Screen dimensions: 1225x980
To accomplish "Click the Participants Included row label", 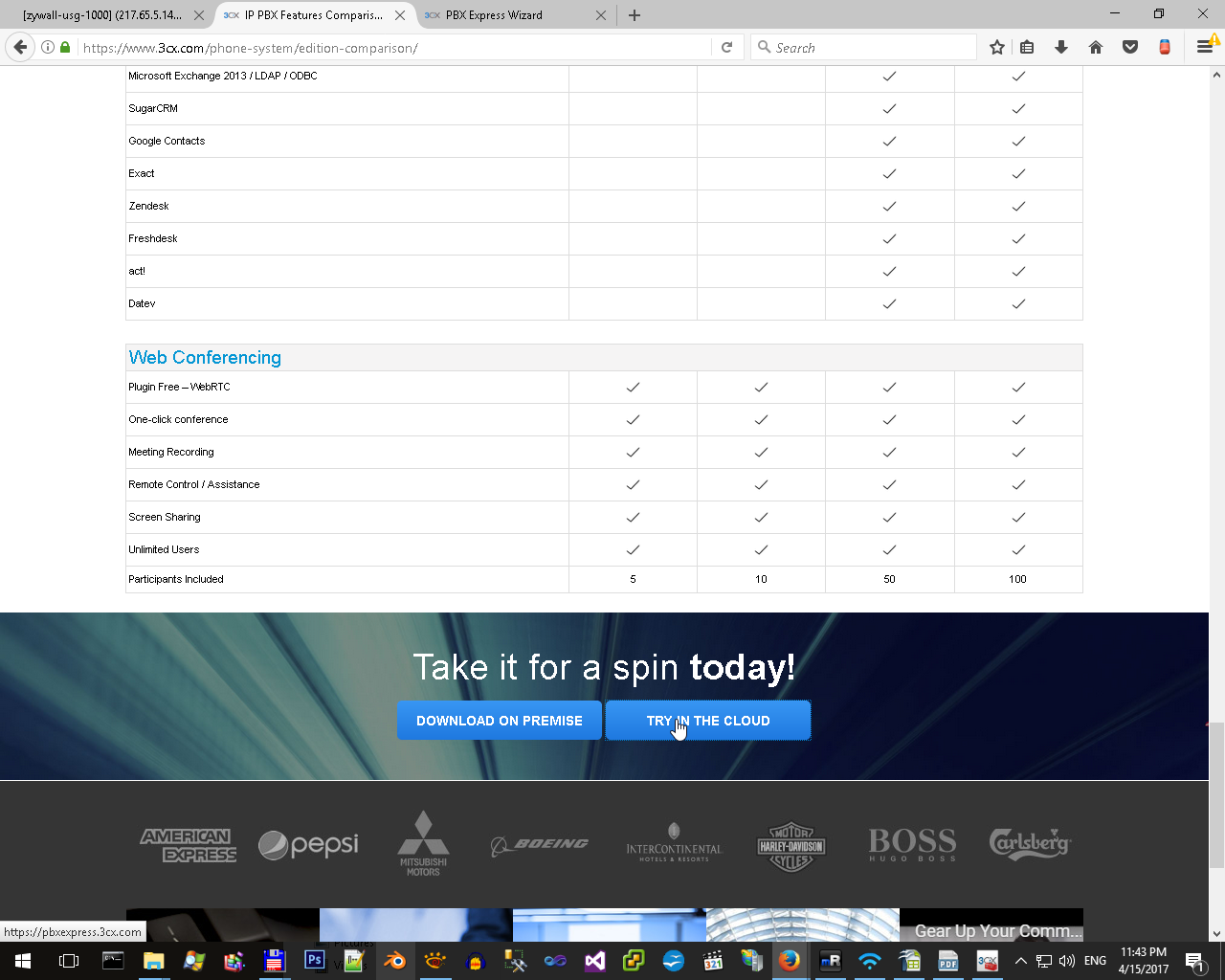I will (176, 579).
